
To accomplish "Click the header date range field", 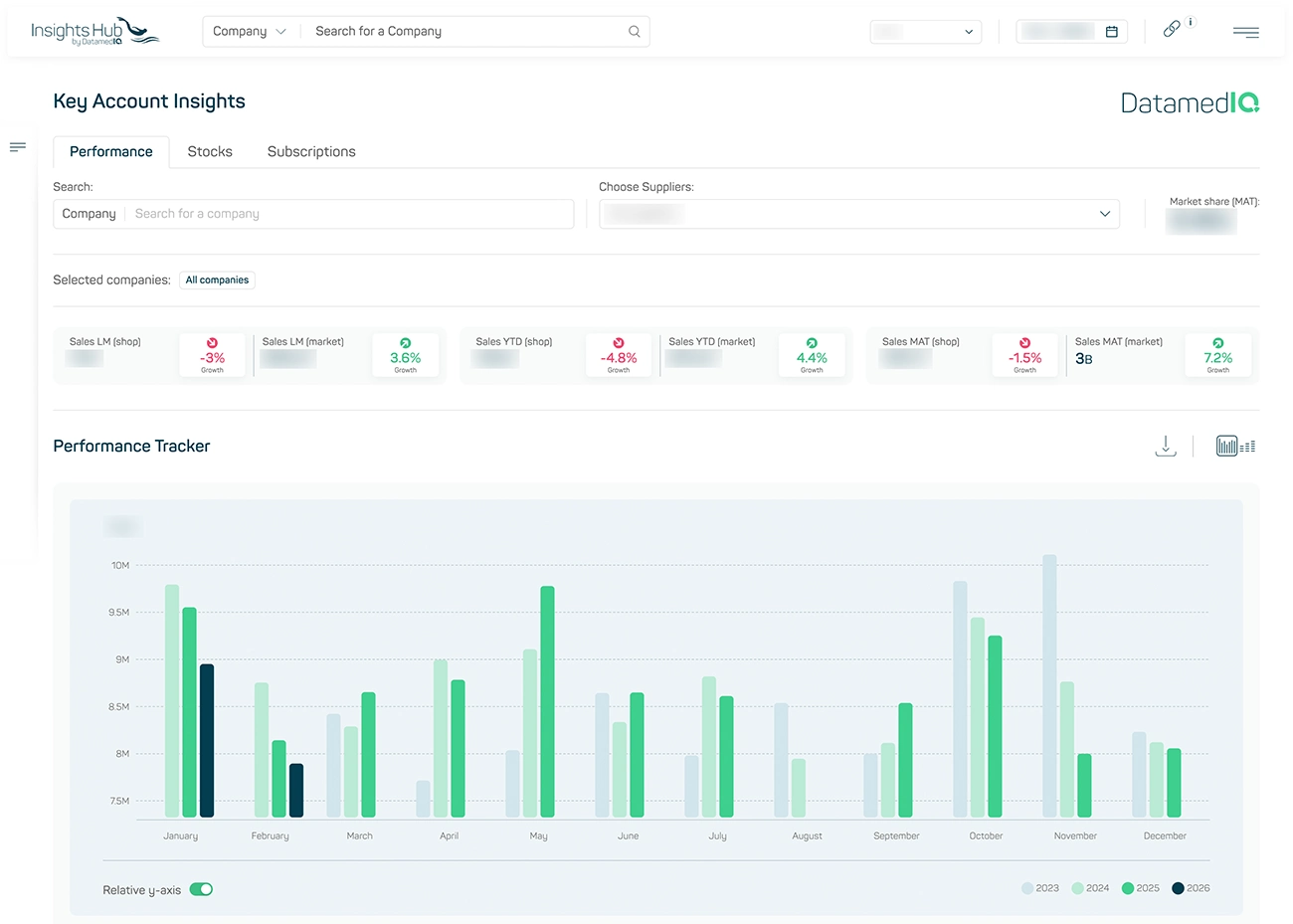I will click(x=1072, y=32).
